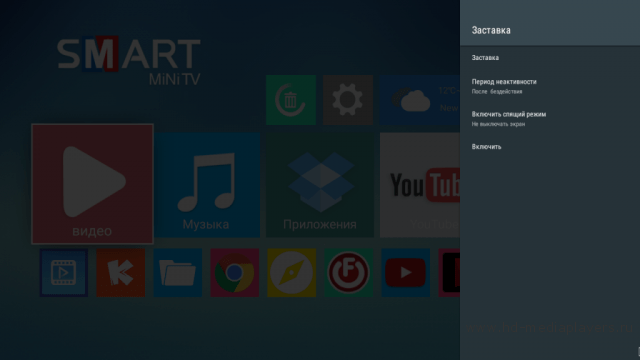Screen dimensions: 640x360
Task: Open the file manager folder icon
Action: click(178, 273)
